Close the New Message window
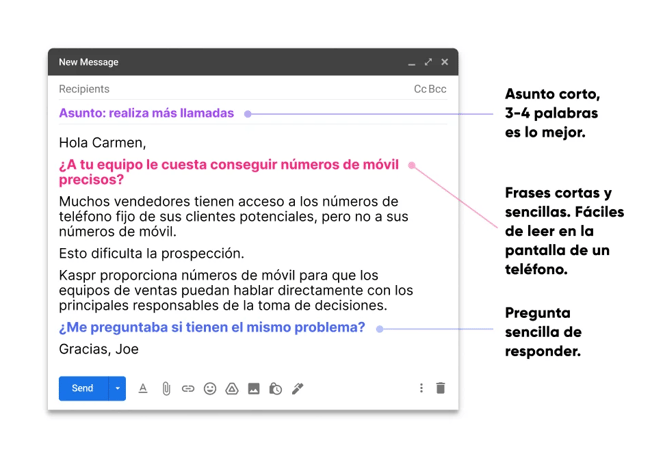 [x=445, y=62]
